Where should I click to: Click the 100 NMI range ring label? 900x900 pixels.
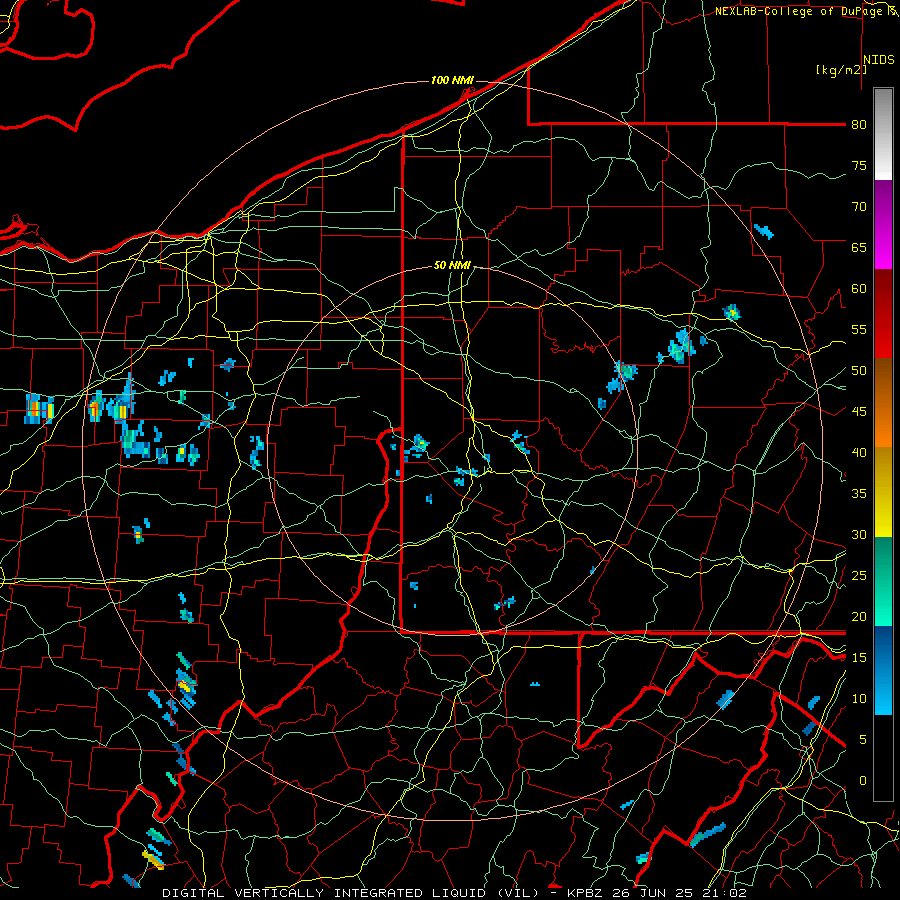(x=452, y=80)
